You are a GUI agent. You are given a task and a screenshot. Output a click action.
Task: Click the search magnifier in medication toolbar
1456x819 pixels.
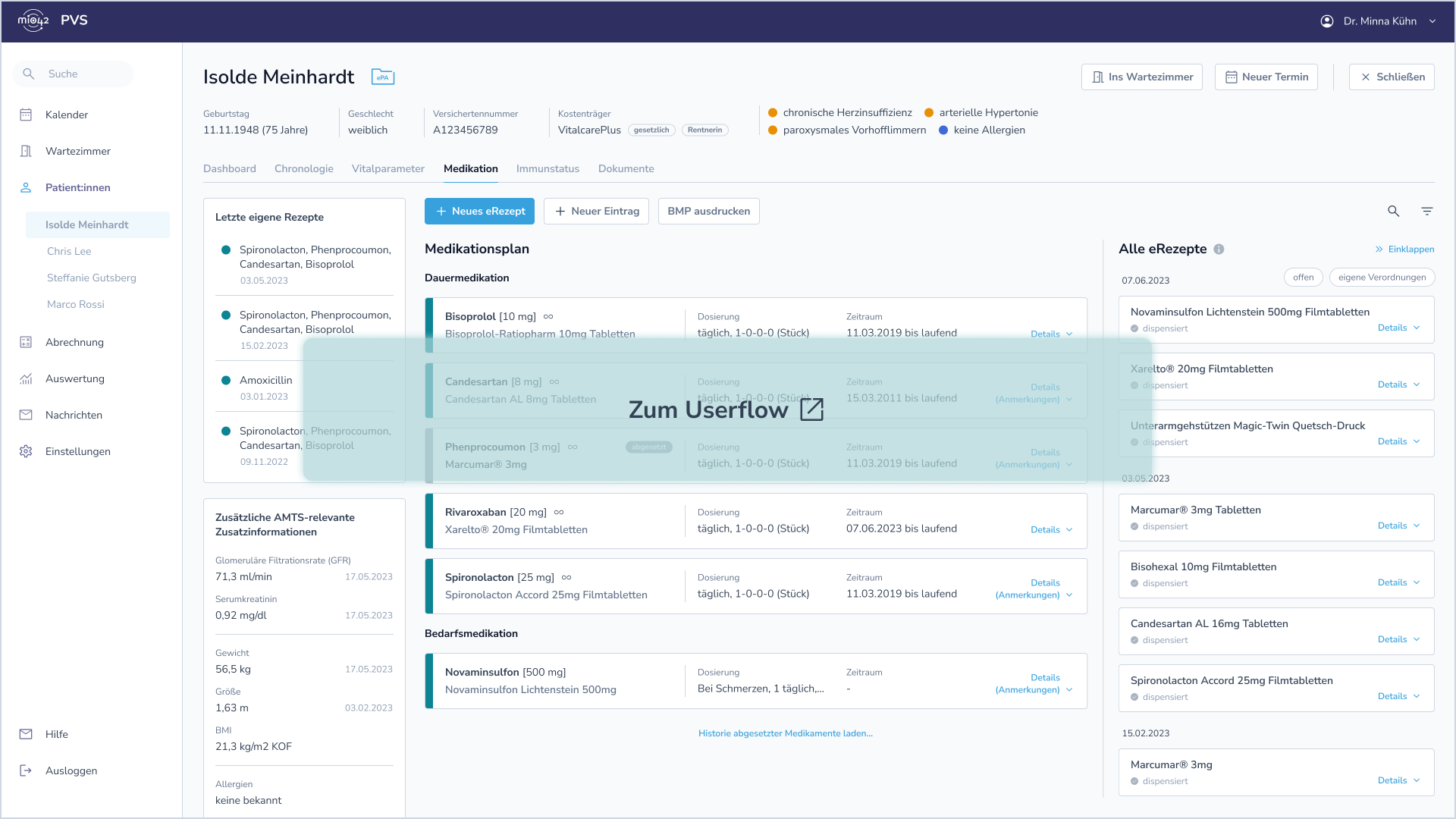click(x=1393, y=212)
